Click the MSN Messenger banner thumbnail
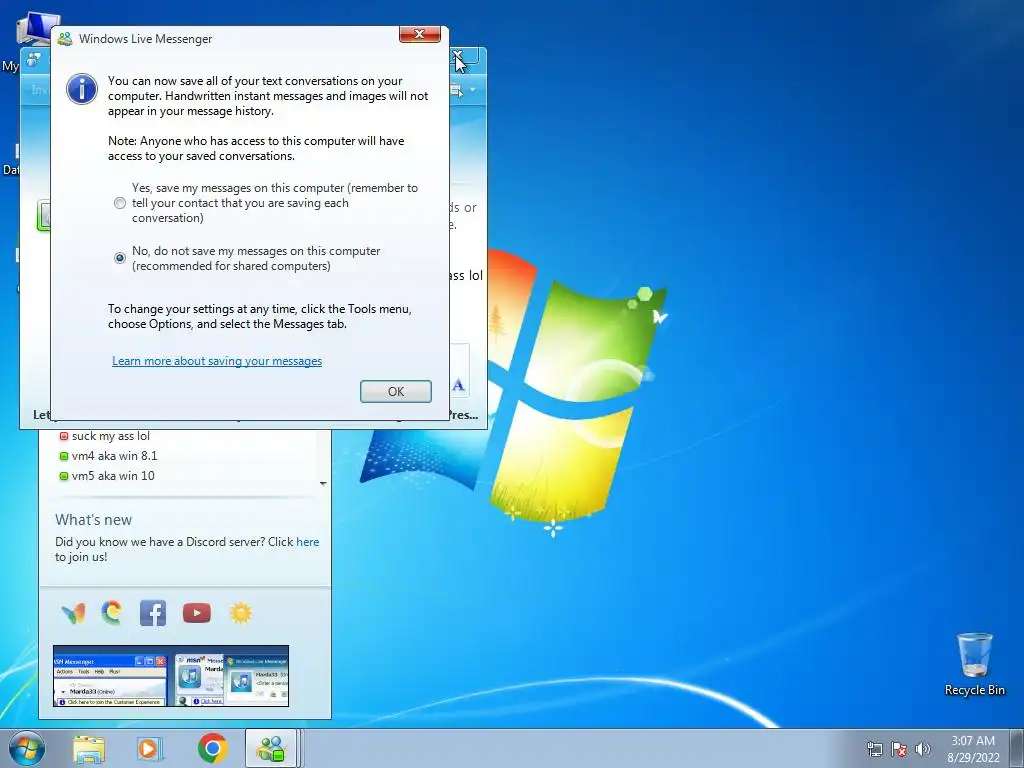The width and height of the screenshot is (1024, 768). coord(171,676)
